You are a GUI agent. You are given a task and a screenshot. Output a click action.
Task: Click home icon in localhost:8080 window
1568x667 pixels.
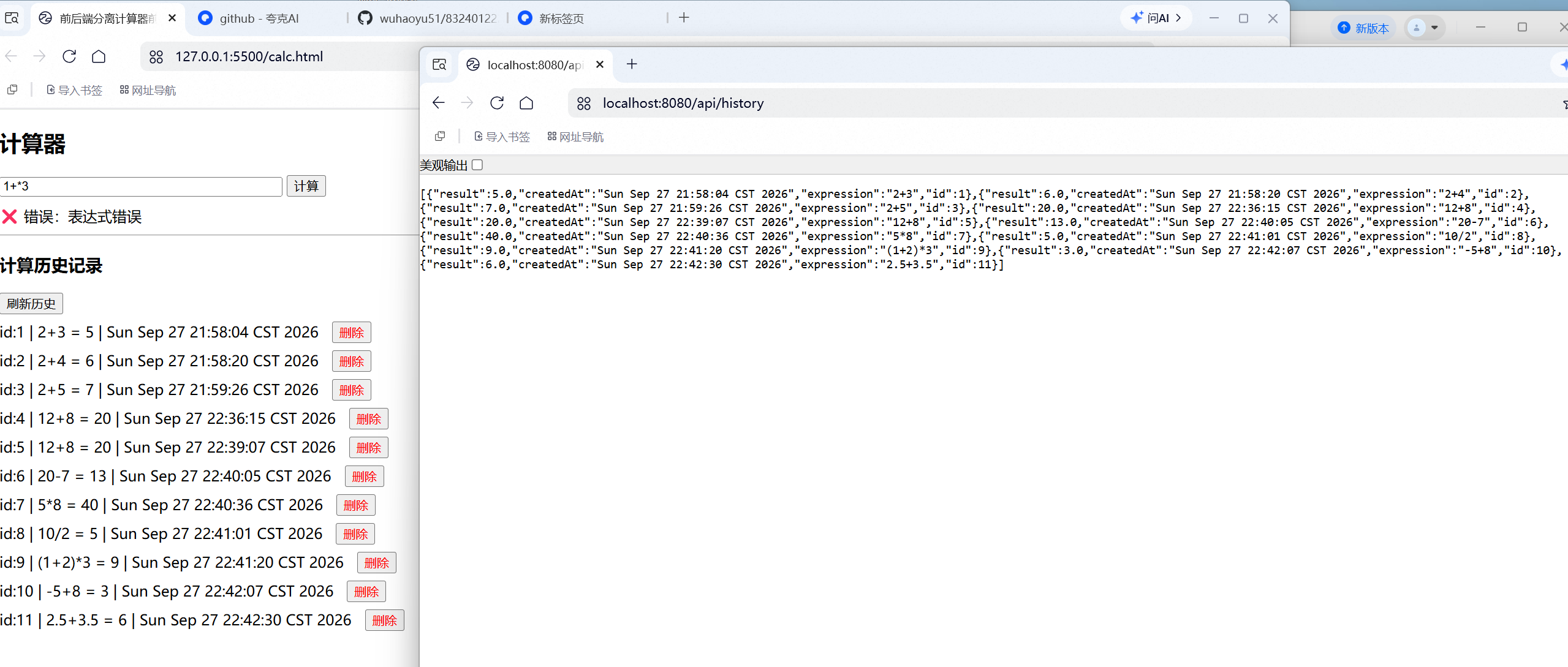[526, 103]
